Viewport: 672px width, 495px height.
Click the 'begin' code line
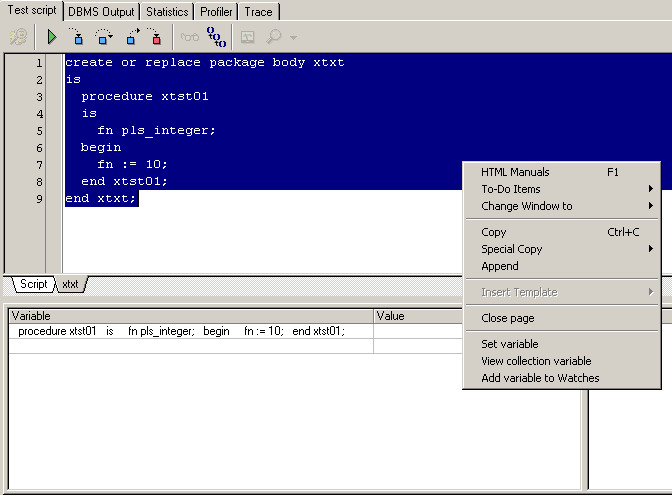(x=101, y=148)
